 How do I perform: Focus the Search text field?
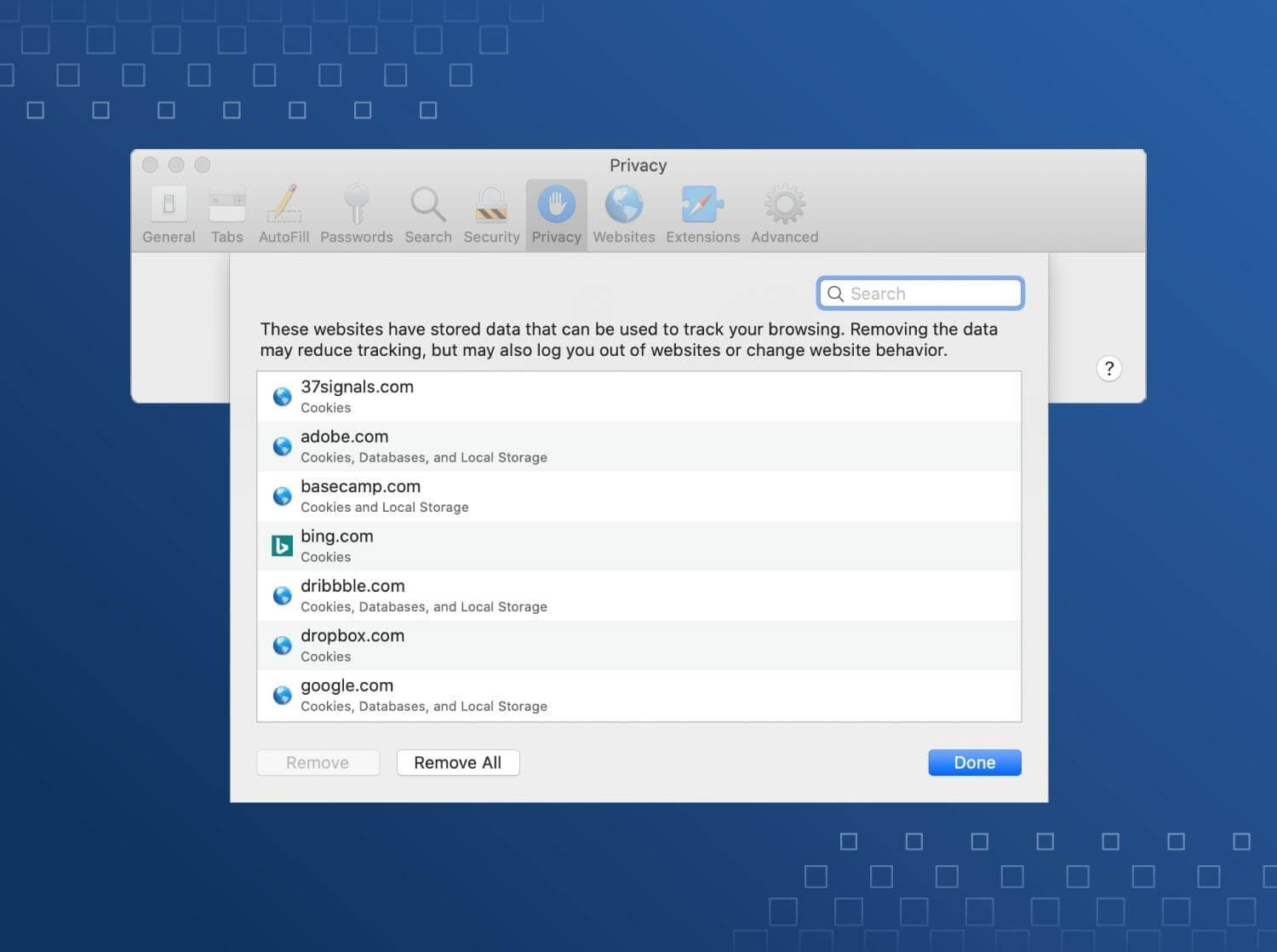pos(920,294)
